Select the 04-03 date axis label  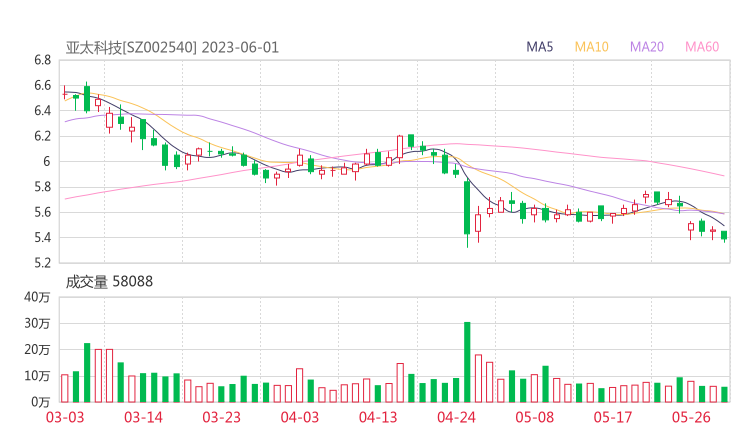[300, 417]
